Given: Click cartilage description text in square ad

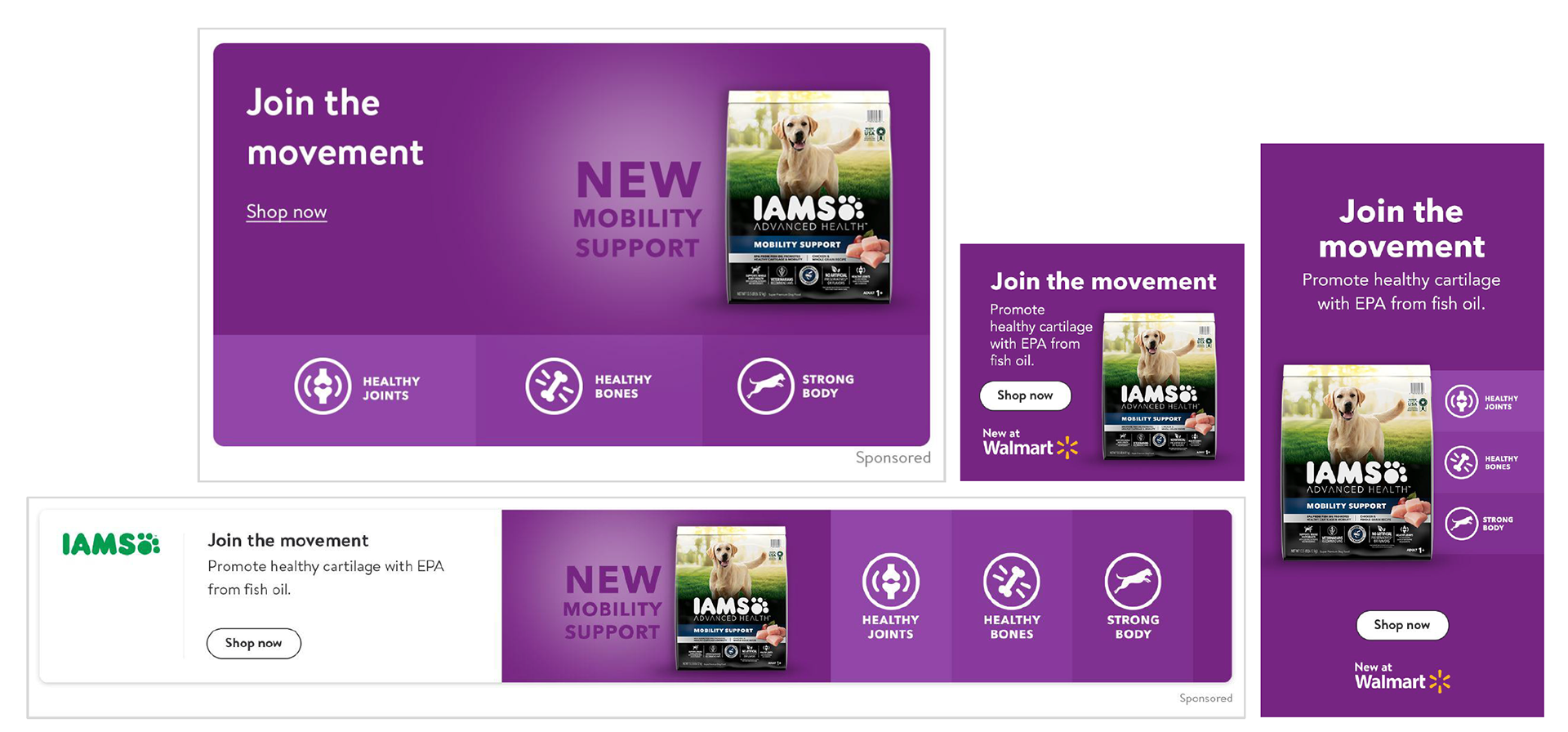Looking at the screenshot, I should click(1041, 335).
